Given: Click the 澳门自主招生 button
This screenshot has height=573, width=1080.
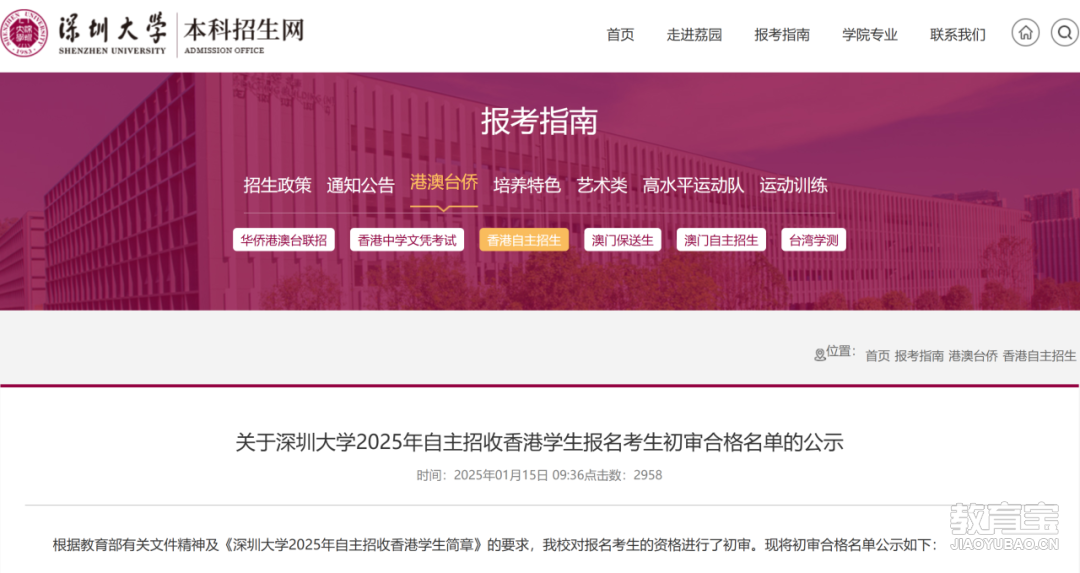Looking at the screenshot, I should (x=721, y=240).
